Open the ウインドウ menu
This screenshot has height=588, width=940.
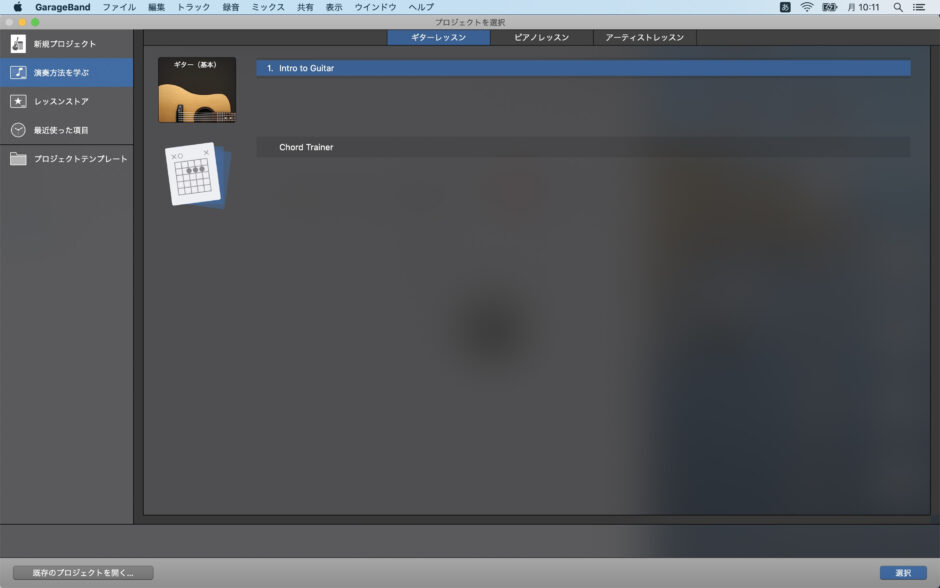point(375,7)
